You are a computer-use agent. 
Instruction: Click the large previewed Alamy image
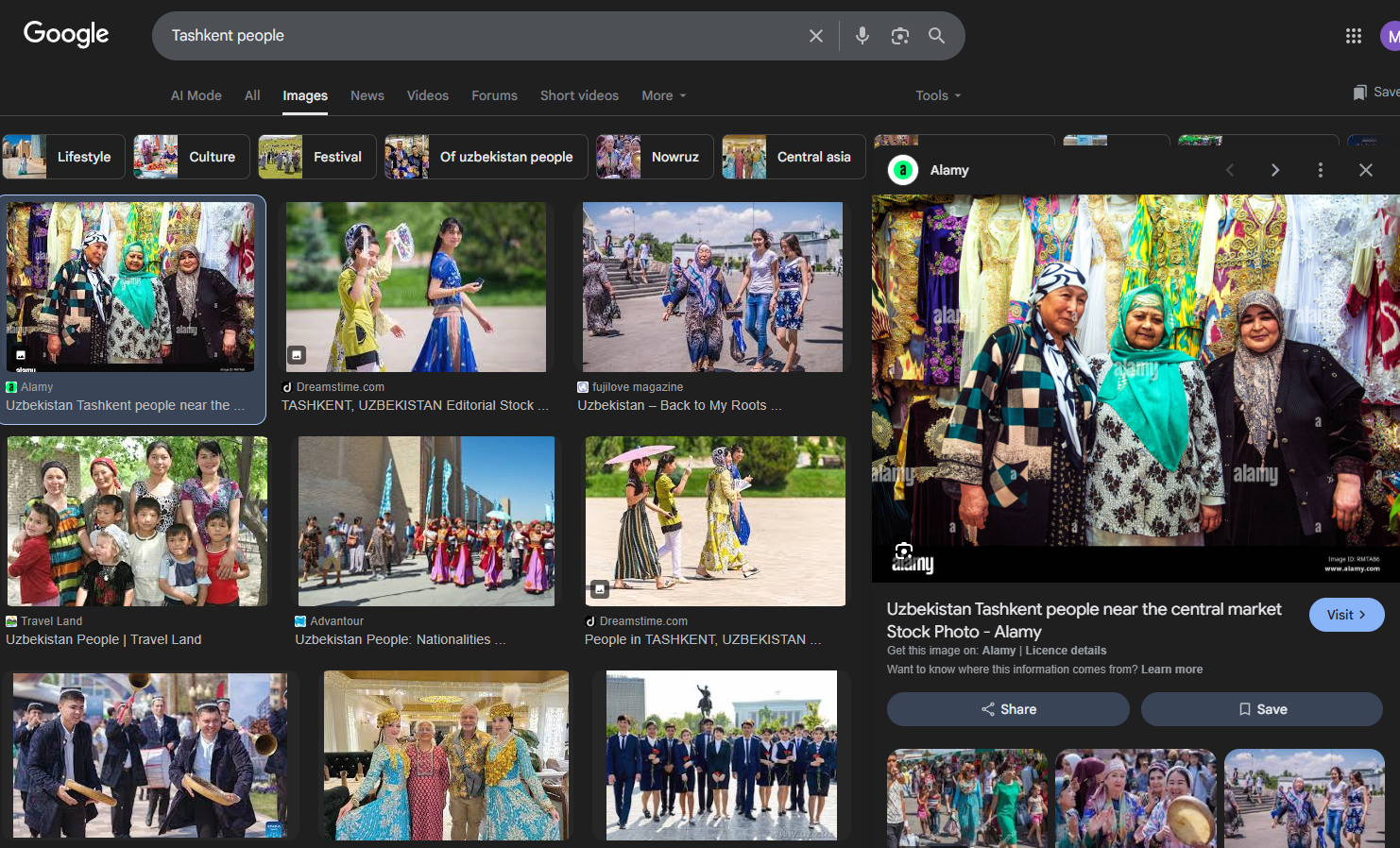click(1135, 388)
